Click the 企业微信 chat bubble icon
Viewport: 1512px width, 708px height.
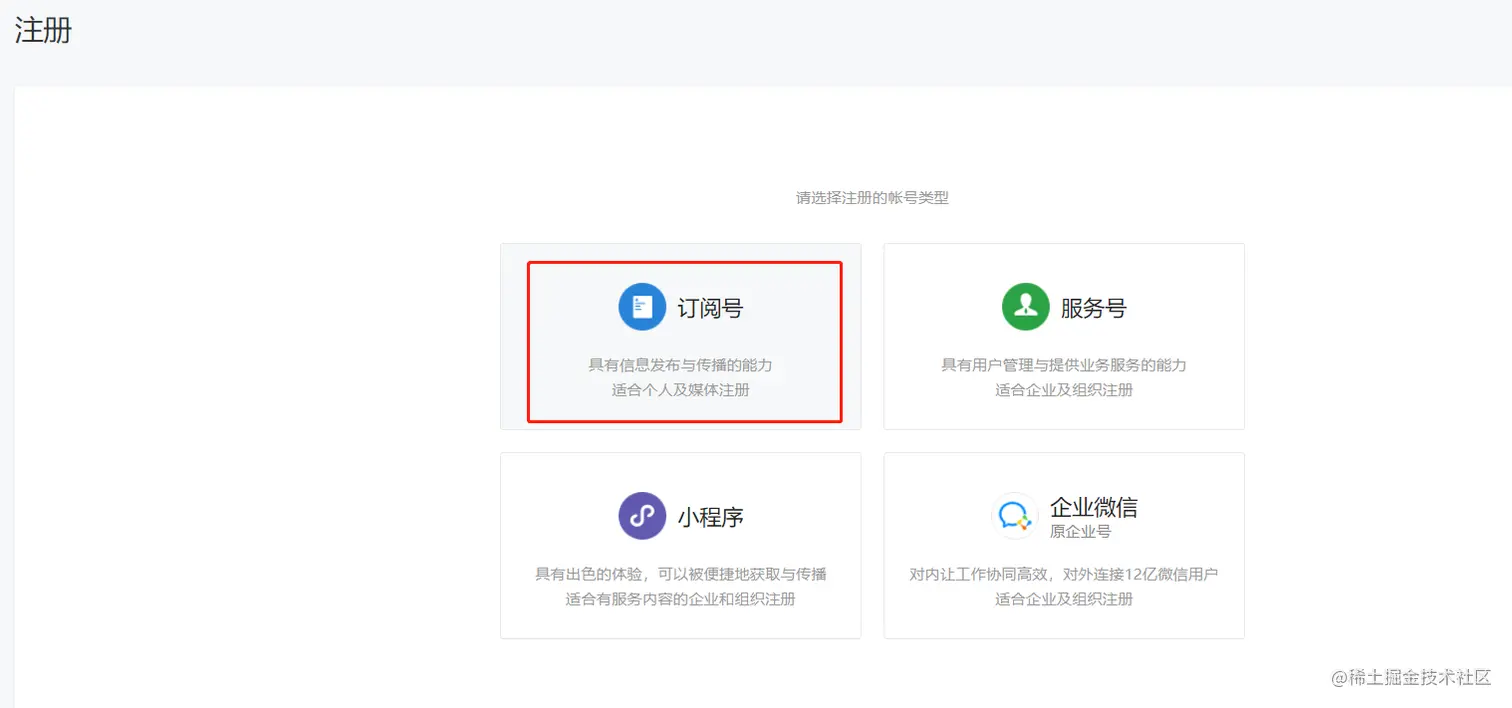tap(1015, 516)
